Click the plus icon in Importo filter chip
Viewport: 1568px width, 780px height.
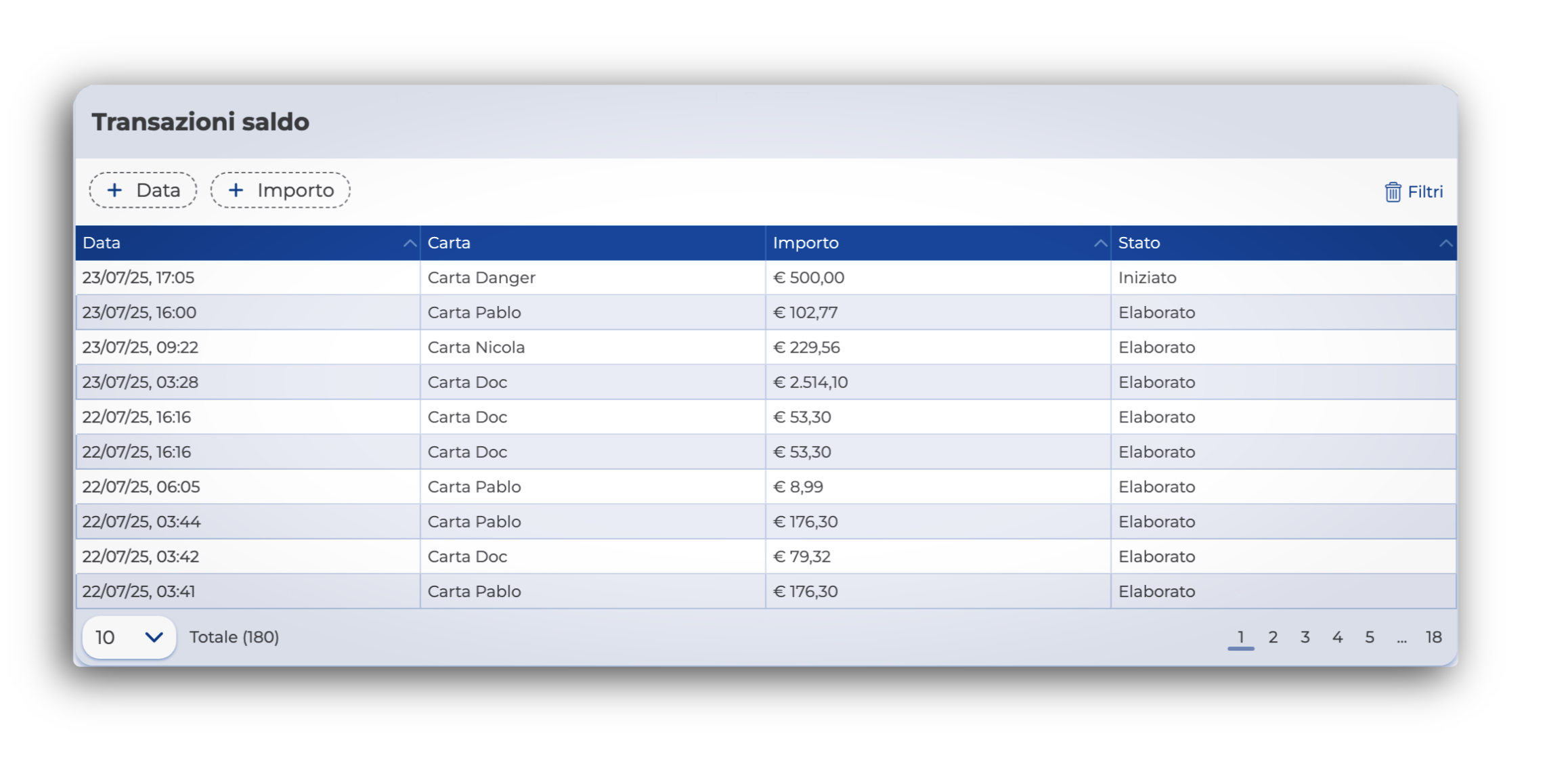236,190
